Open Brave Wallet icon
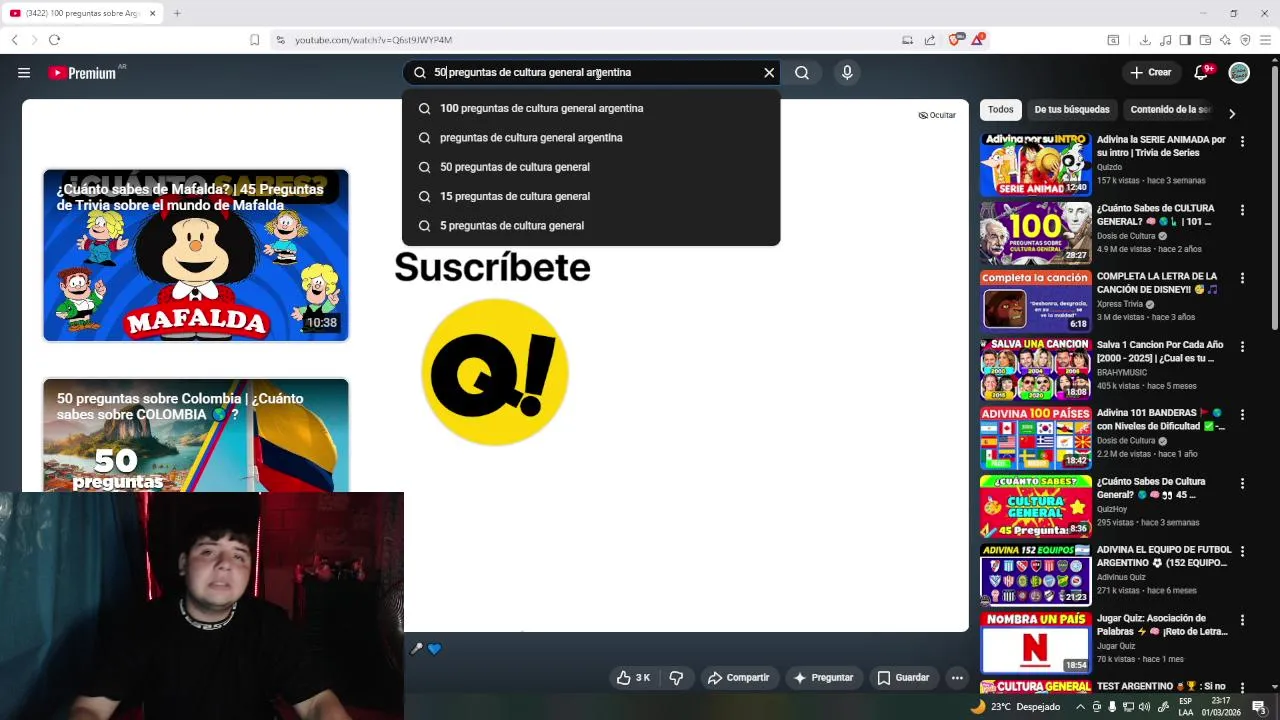The height and width of the screenshot is (720, 1280). tap(1205, 40)
